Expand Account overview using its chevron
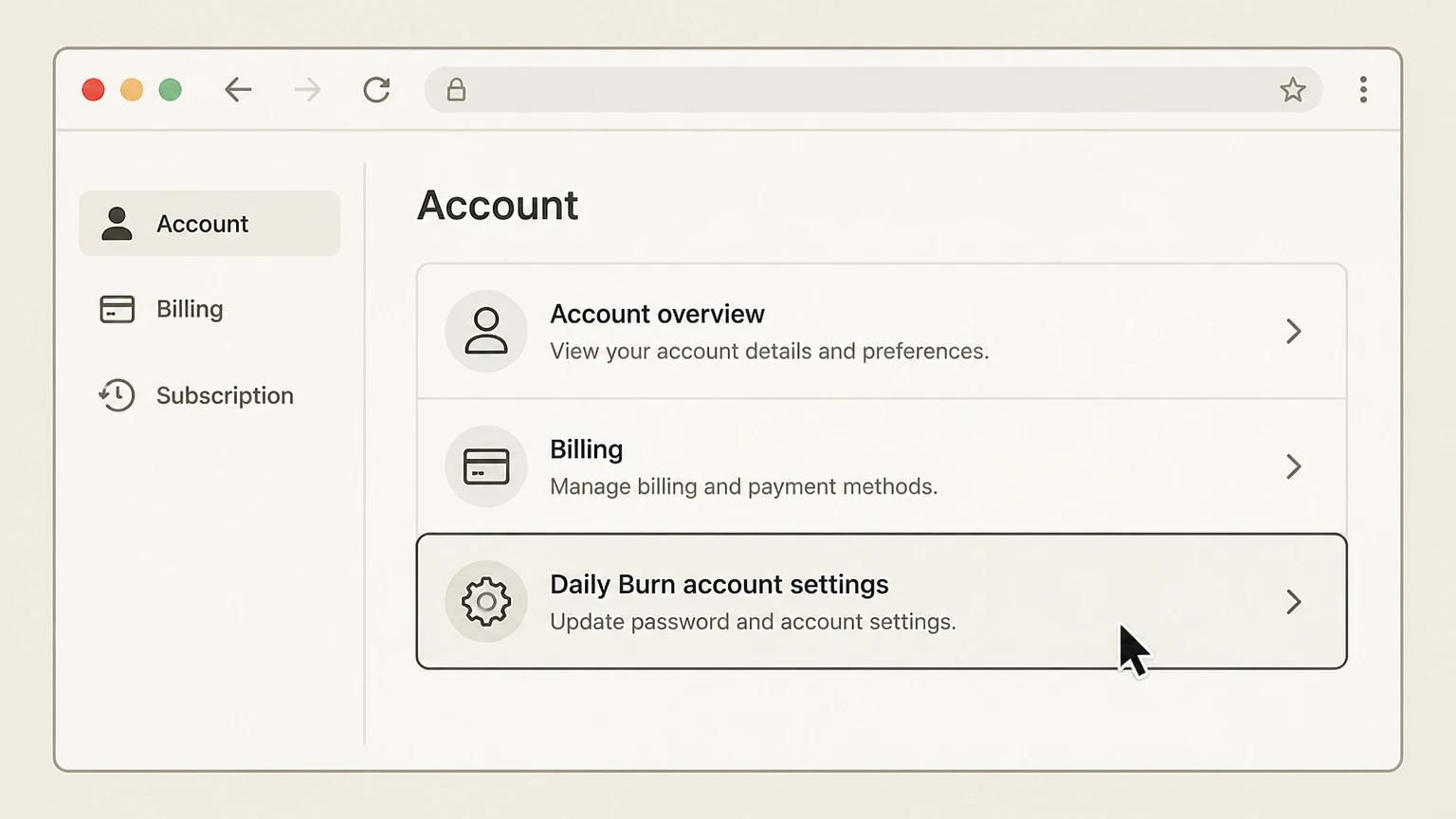The image size is (1456, 819). 1294,331
